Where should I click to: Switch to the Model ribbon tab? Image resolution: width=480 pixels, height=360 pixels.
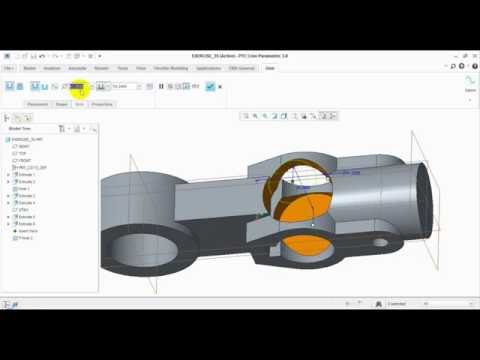coord(30,68)
